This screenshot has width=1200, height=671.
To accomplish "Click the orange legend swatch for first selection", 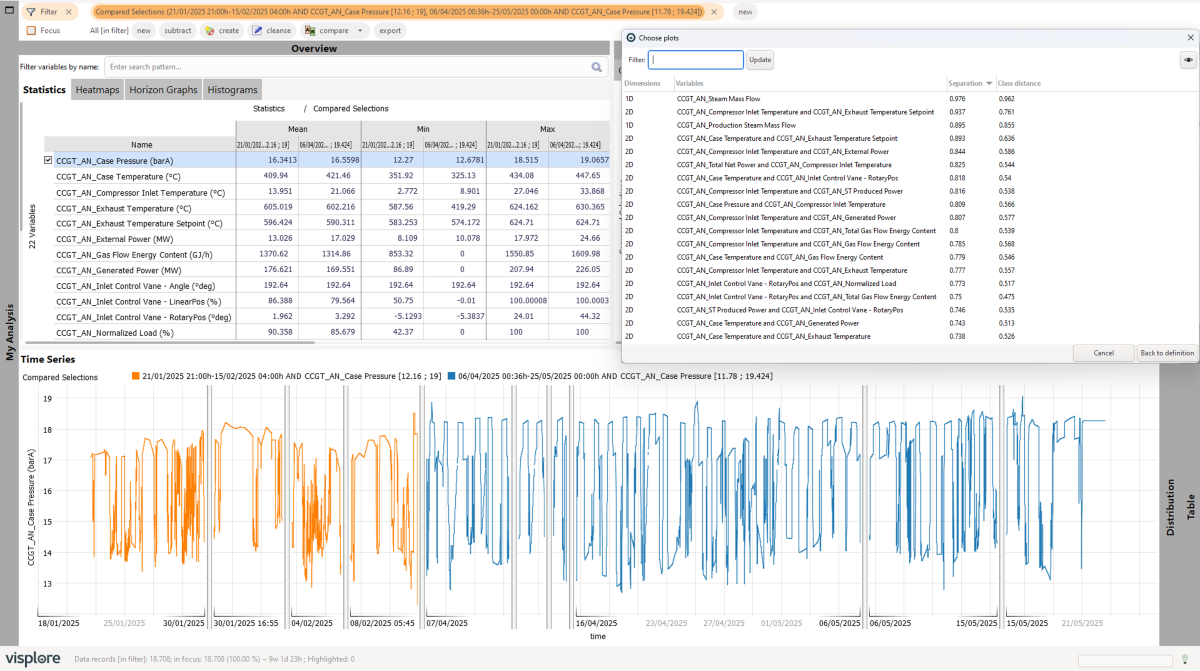I will [135, 377].
